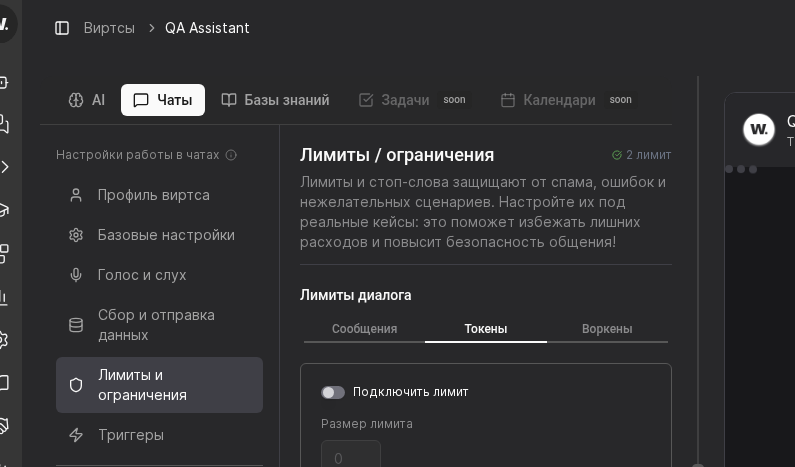Switch to Воркены limit tab
This screenshot has height=467, width=795.
607,329
